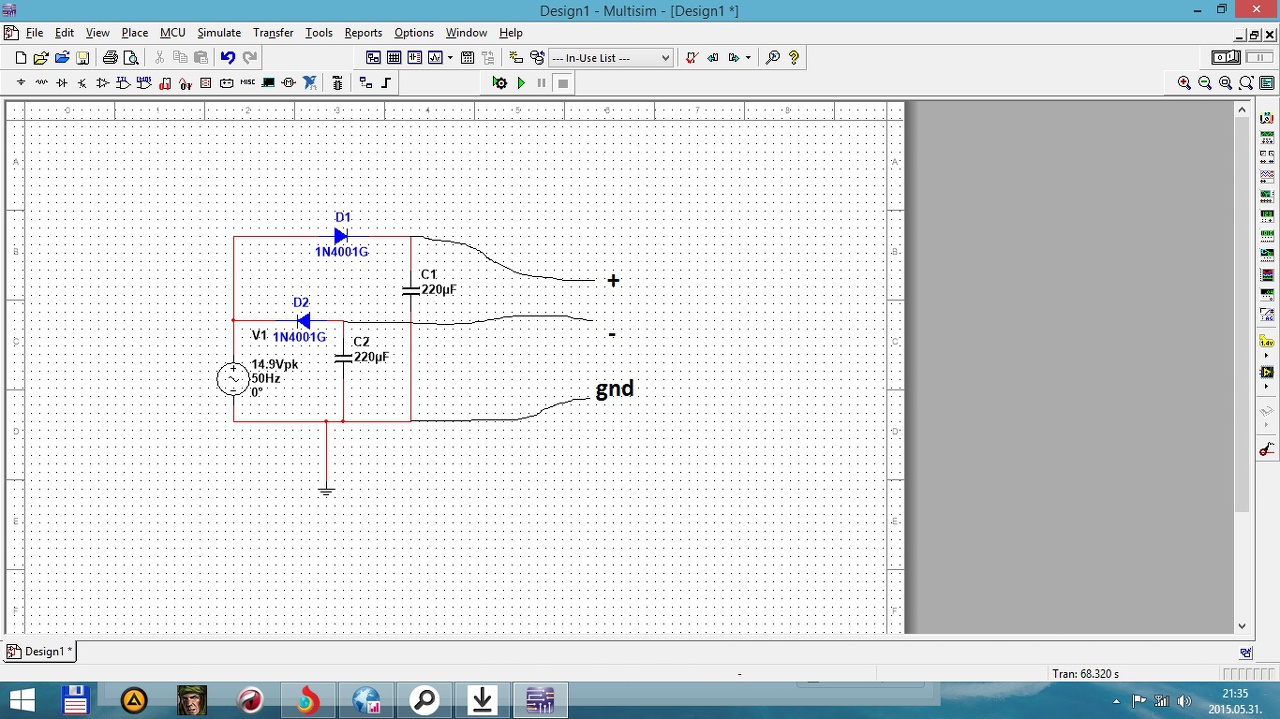Save the current design

click(83, 58)
